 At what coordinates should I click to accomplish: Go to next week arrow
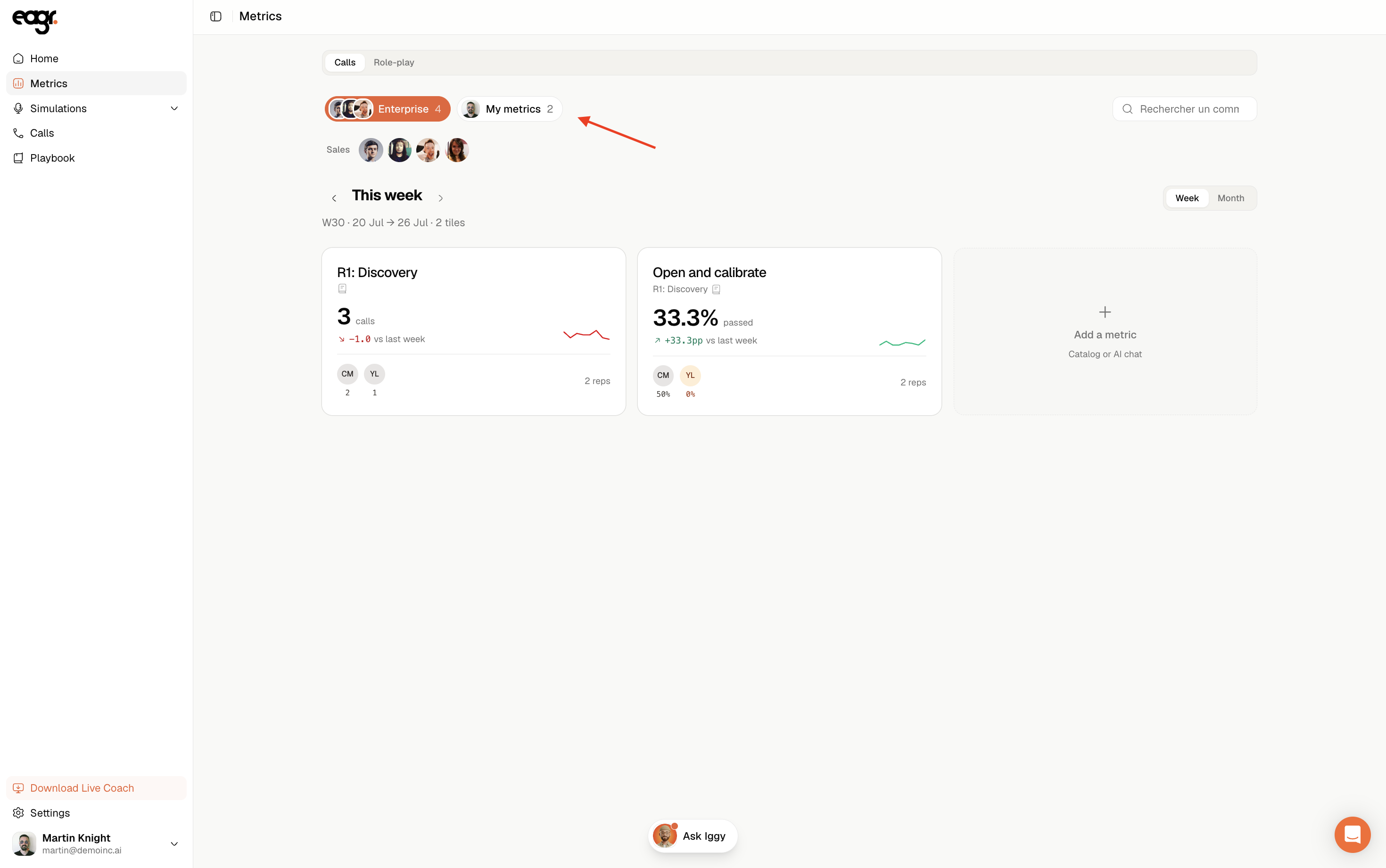440,198
